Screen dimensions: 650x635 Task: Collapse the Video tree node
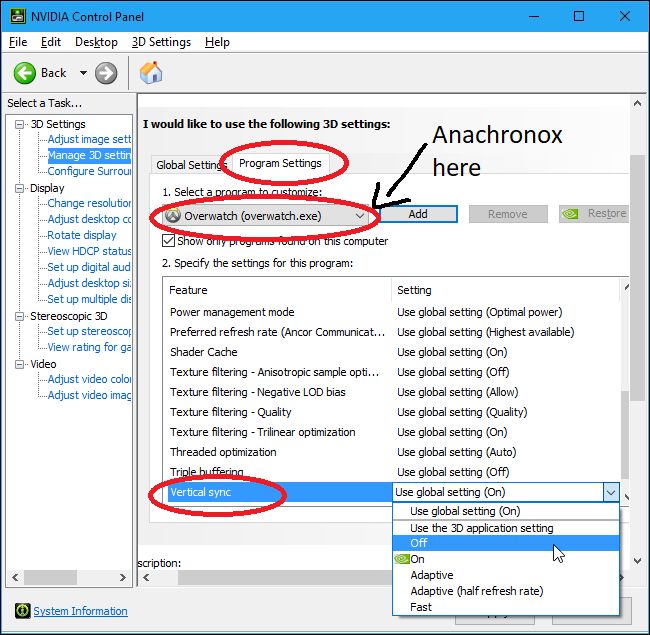(19, 364)
